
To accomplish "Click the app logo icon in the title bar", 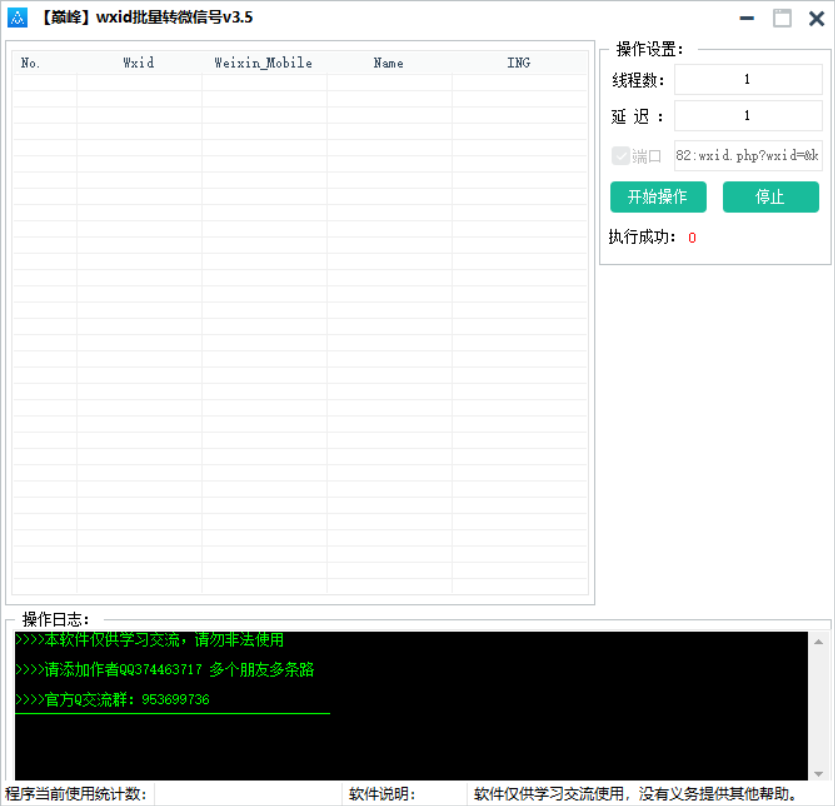I will (17, 17).
